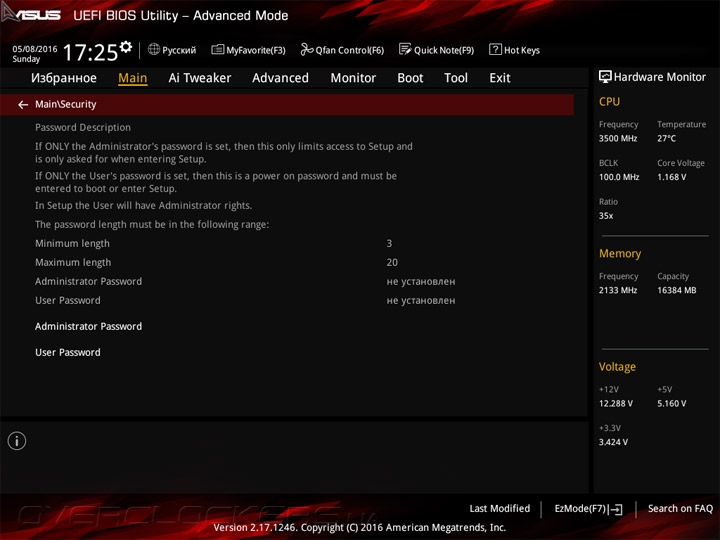The image size is (720, 540).
Task: Click the +3.3V reading 3.424 V
Action: 613,442
